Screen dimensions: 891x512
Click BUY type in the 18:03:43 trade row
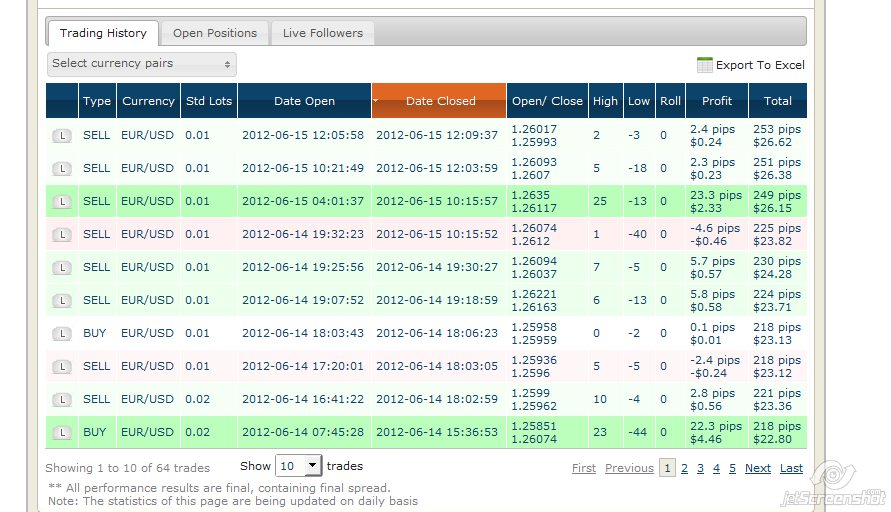(x=94, y=333)
